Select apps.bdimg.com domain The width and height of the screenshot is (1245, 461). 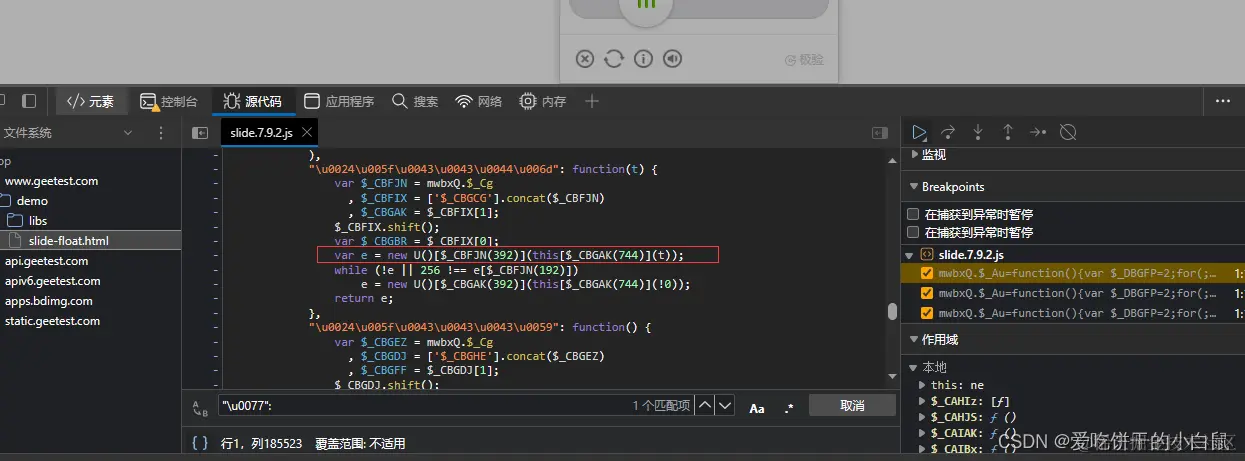coord(49,301)
